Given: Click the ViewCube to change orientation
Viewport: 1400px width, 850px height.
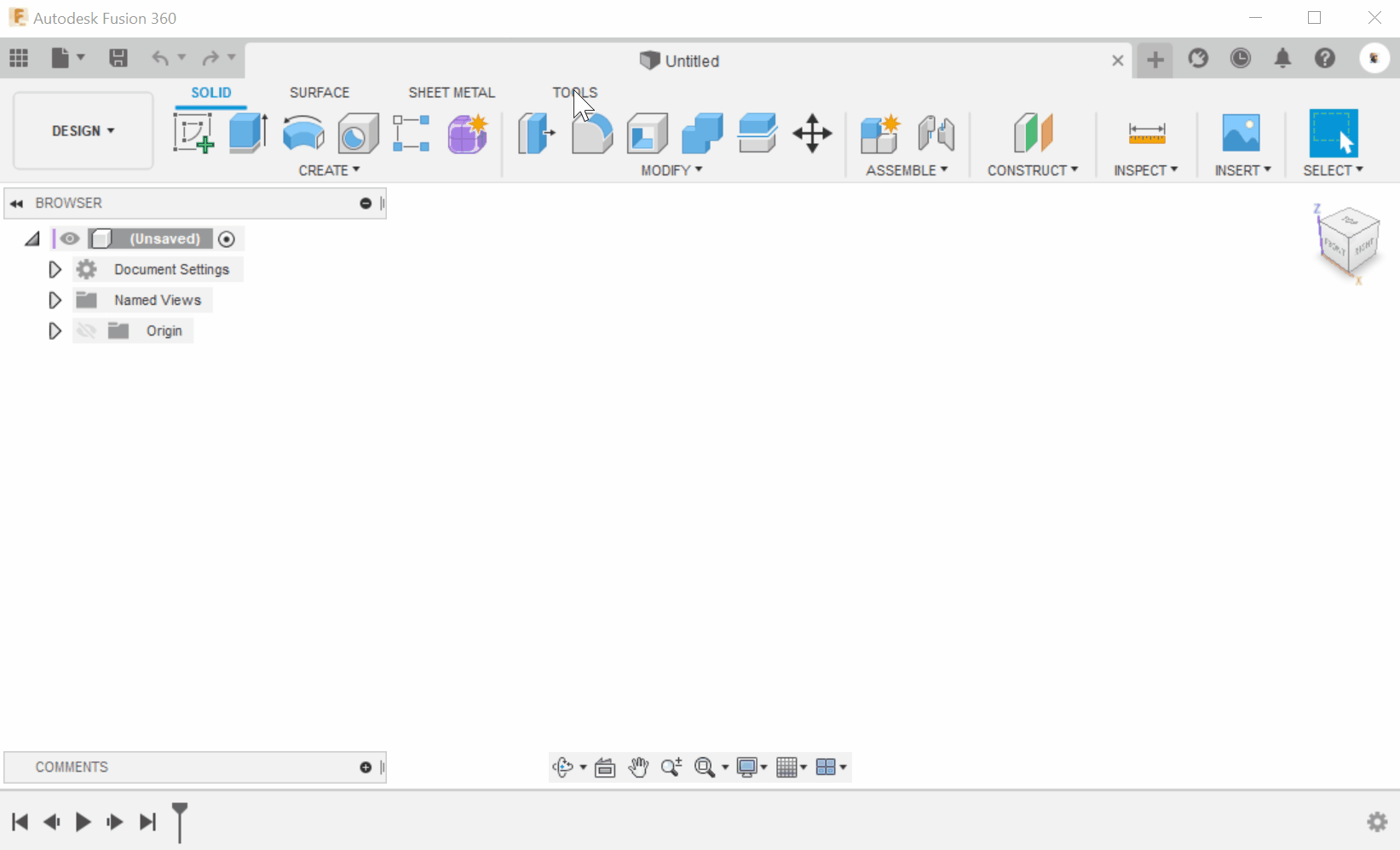Looking at the screenshot, I should click(1349, 242).
